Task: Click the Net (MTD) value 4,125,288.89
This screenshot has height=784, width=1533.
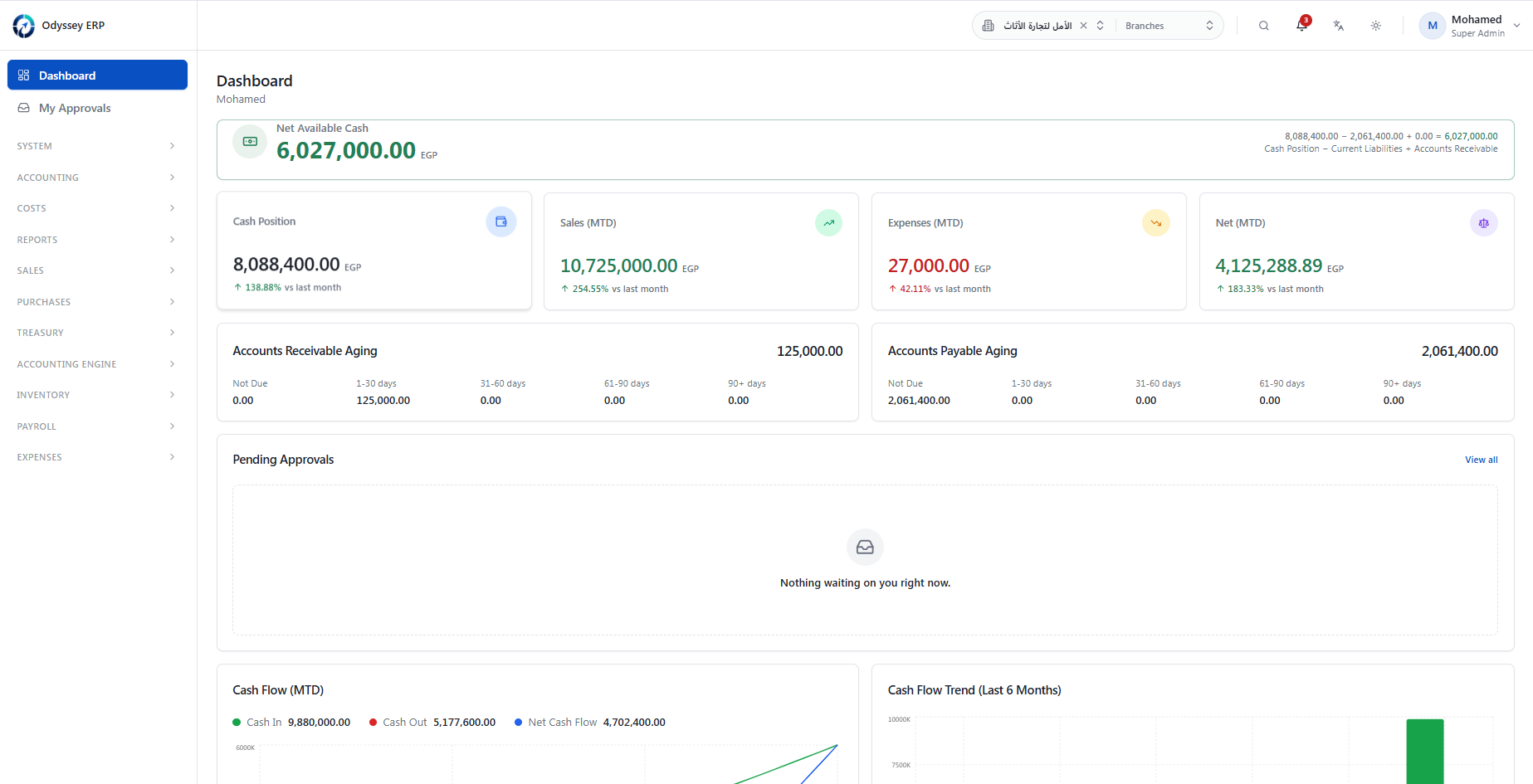Action: point(1269,265)
